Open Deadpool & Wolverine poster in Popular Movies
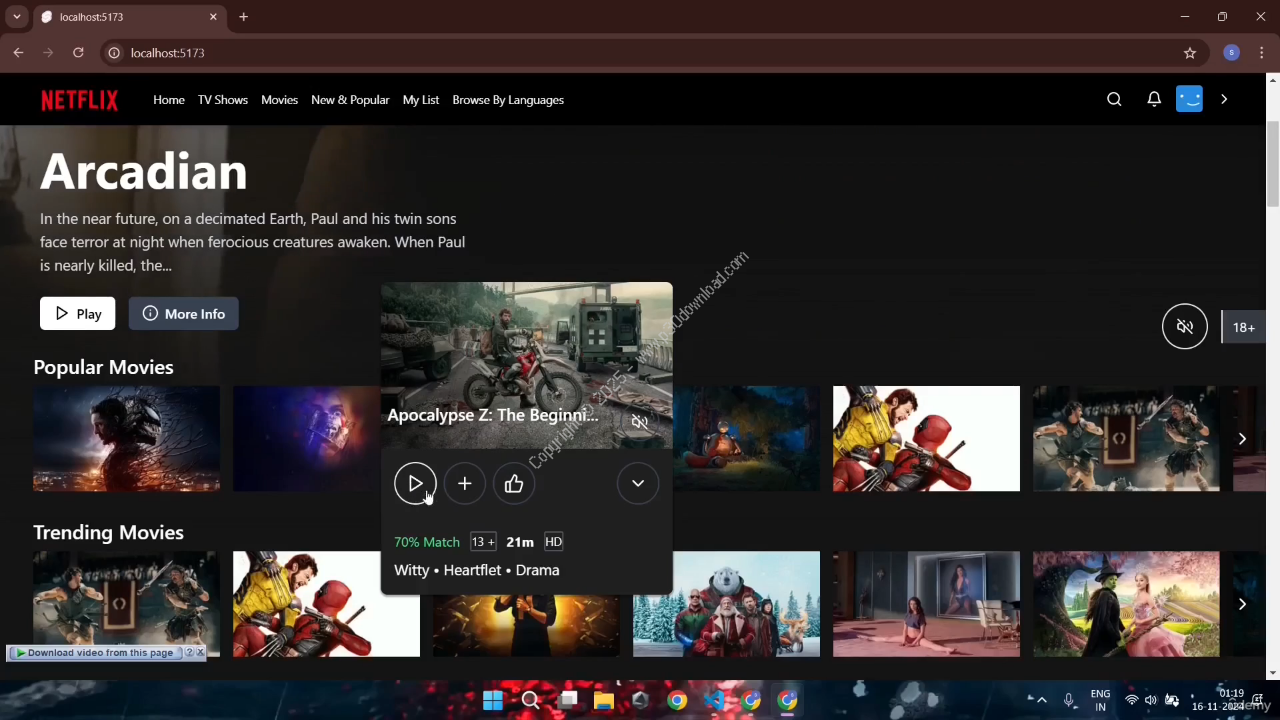This screenshot has height=720, width=1280. 926,439
